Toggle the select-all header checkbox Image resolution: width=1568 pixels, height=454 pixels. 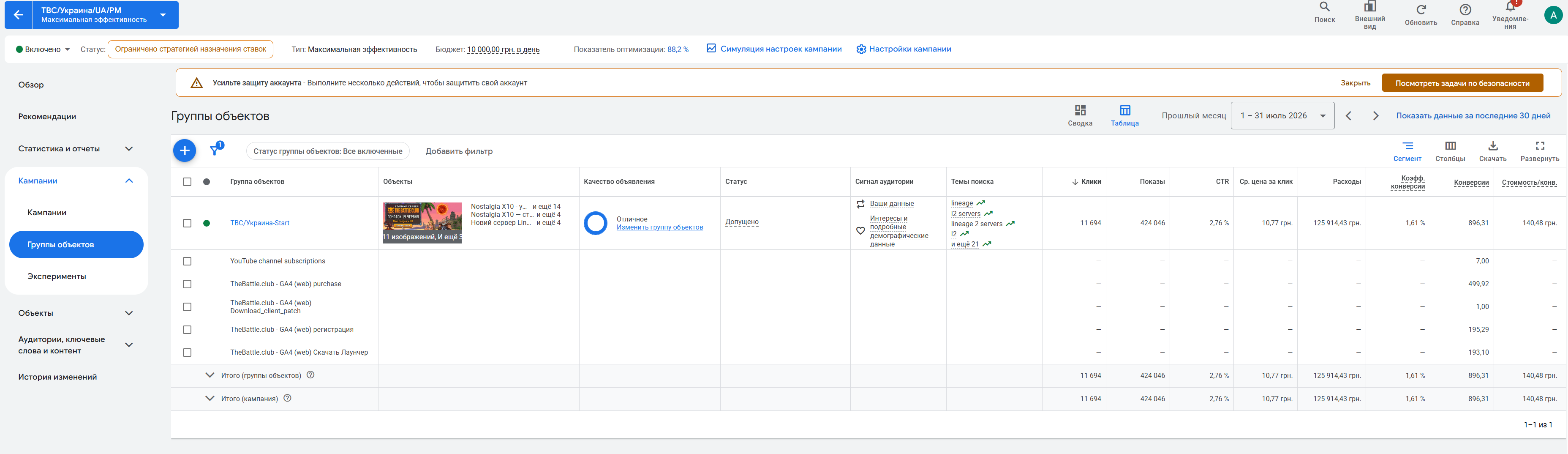pyautogui.click(x=187, y=182)
